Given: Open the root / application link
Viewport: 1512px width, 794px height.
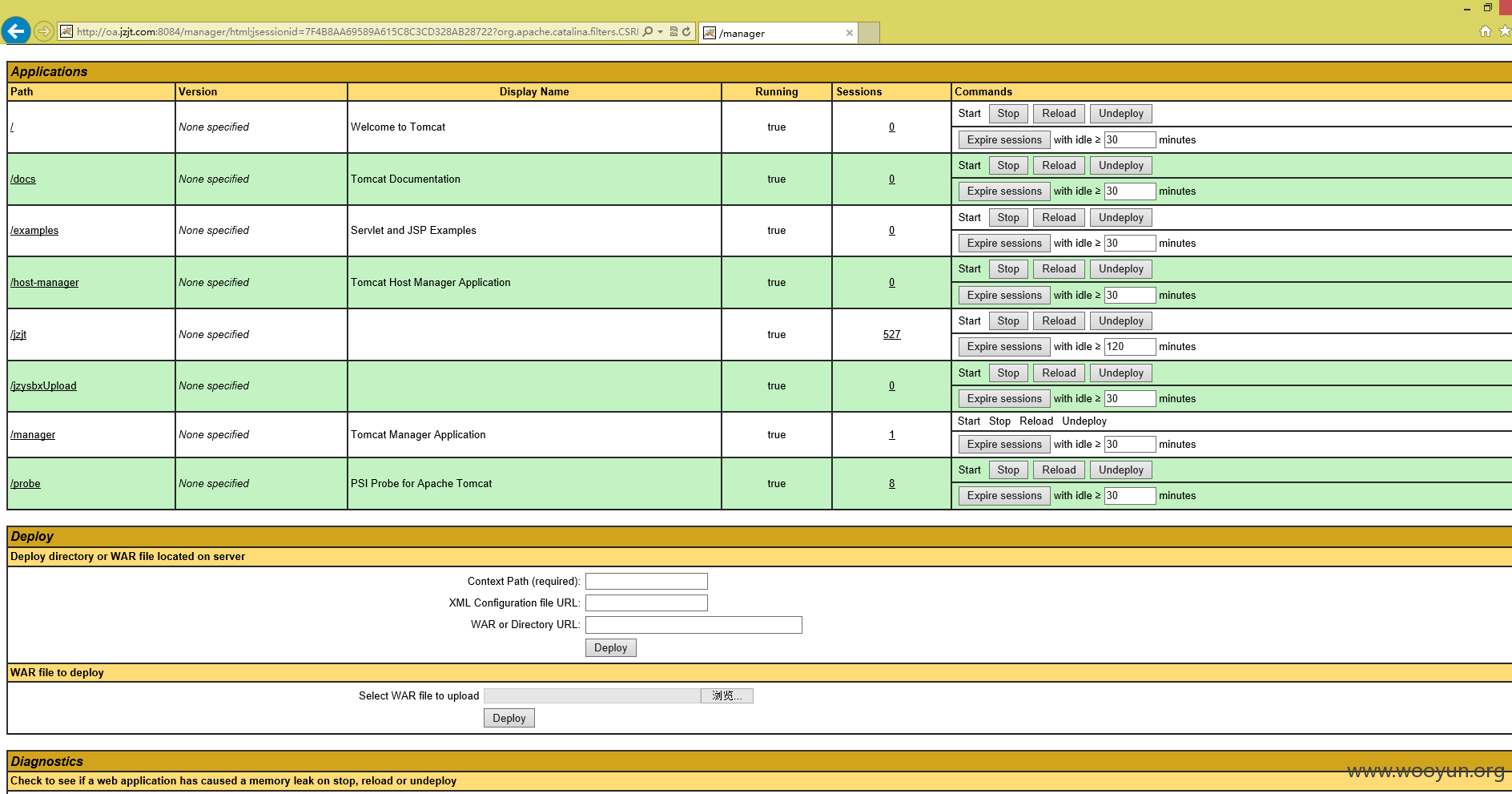Looking at the screenshot, I should coord(12,127).
